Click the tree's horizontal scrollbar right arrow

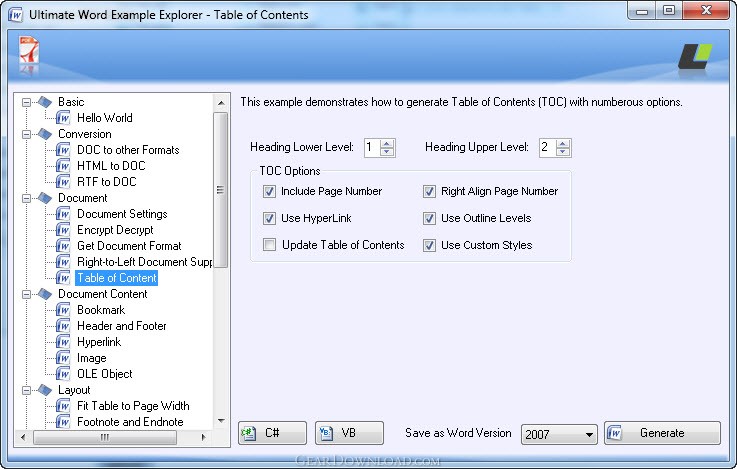pyautogui.click(x=203, y=437)
